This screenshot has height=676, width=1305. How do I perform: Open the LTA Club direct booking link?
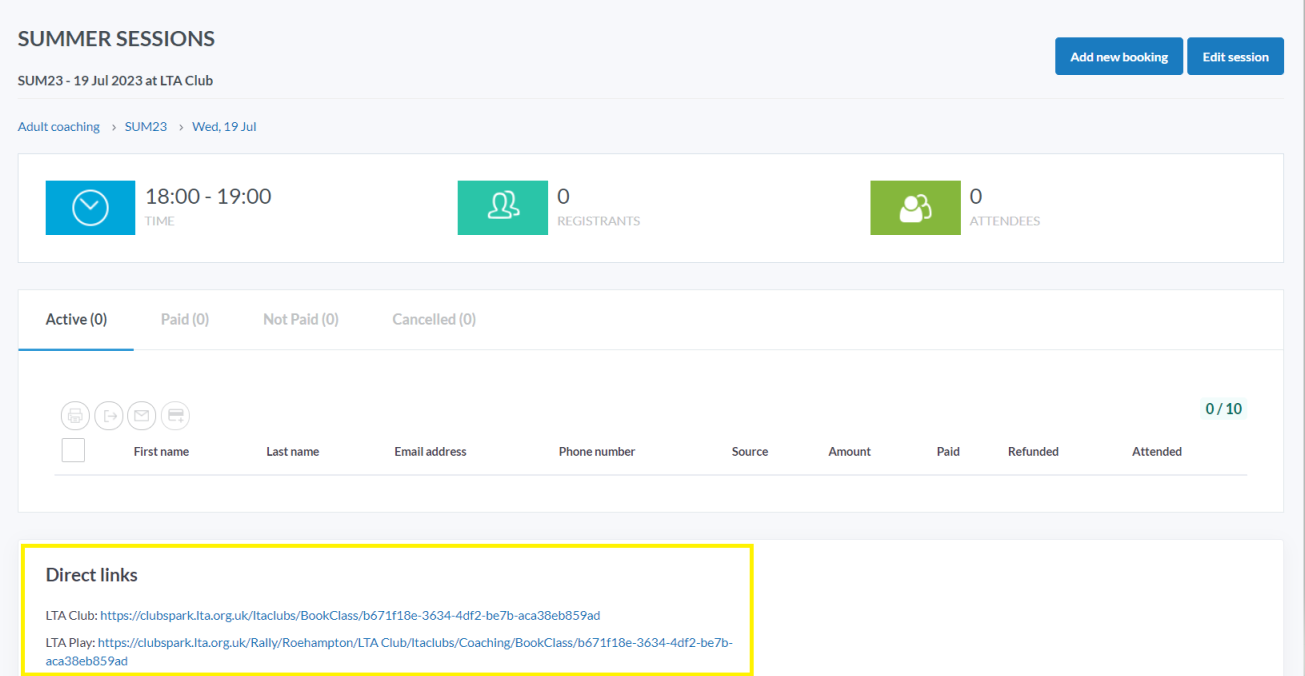(350, 615)
